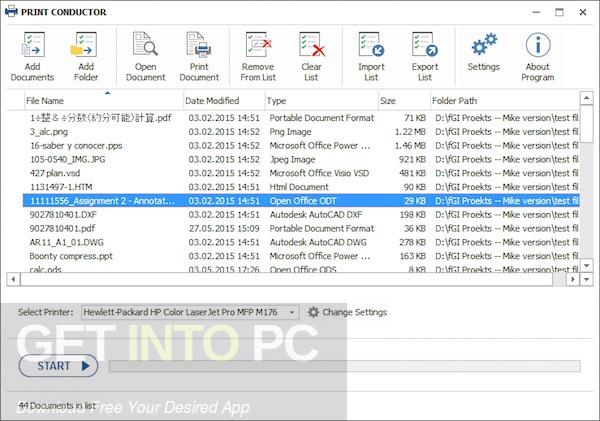Viewport: 600px width, 421px height.
Task: Click the list's vertical scrollbar up arrow
Action: point(587,98)
